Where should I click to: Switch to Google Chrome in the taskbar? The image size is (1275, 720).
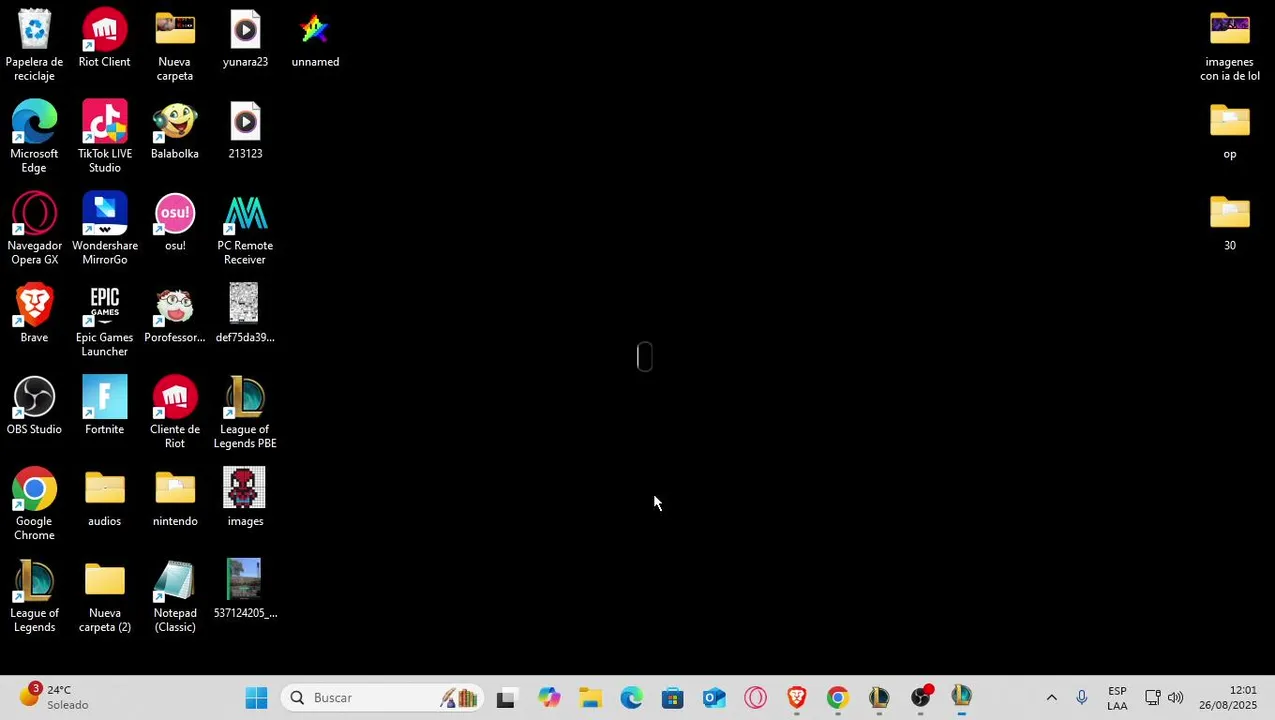point(838,698)
